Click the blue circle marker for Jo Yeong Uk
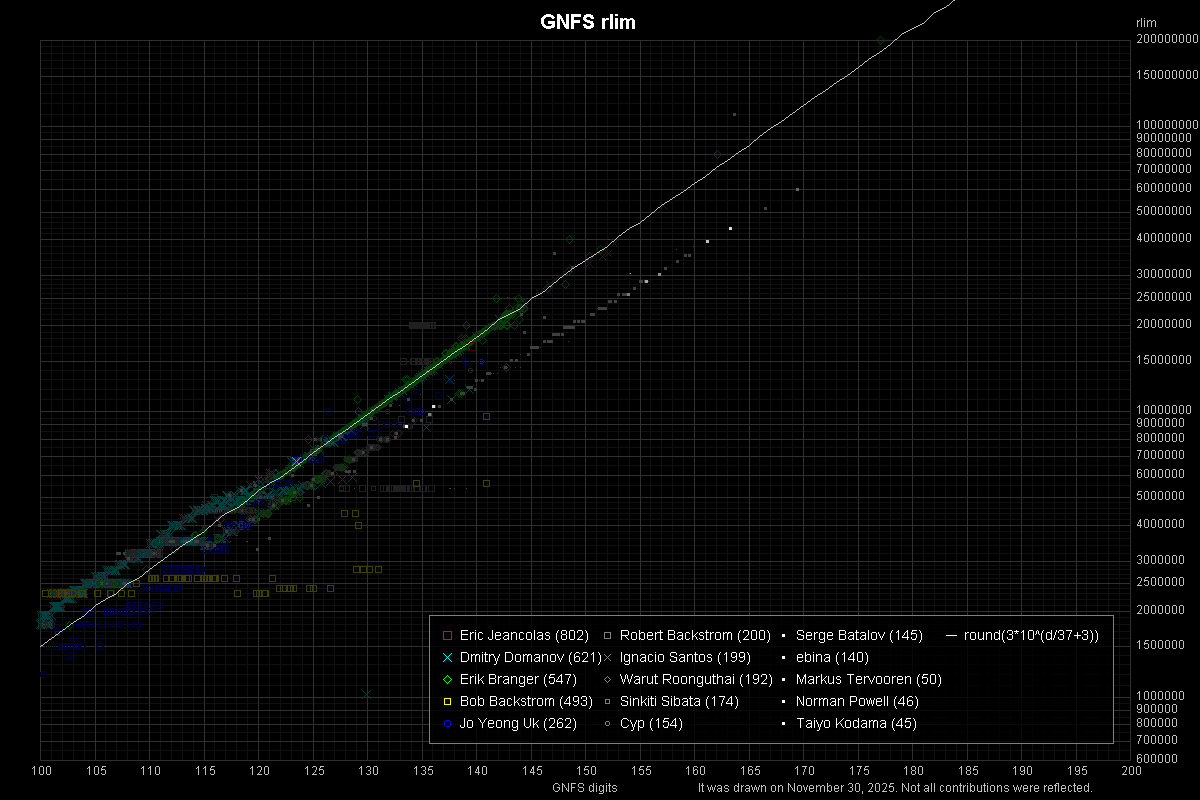Viewport: 1200px width, 800px height. point(448,723)
